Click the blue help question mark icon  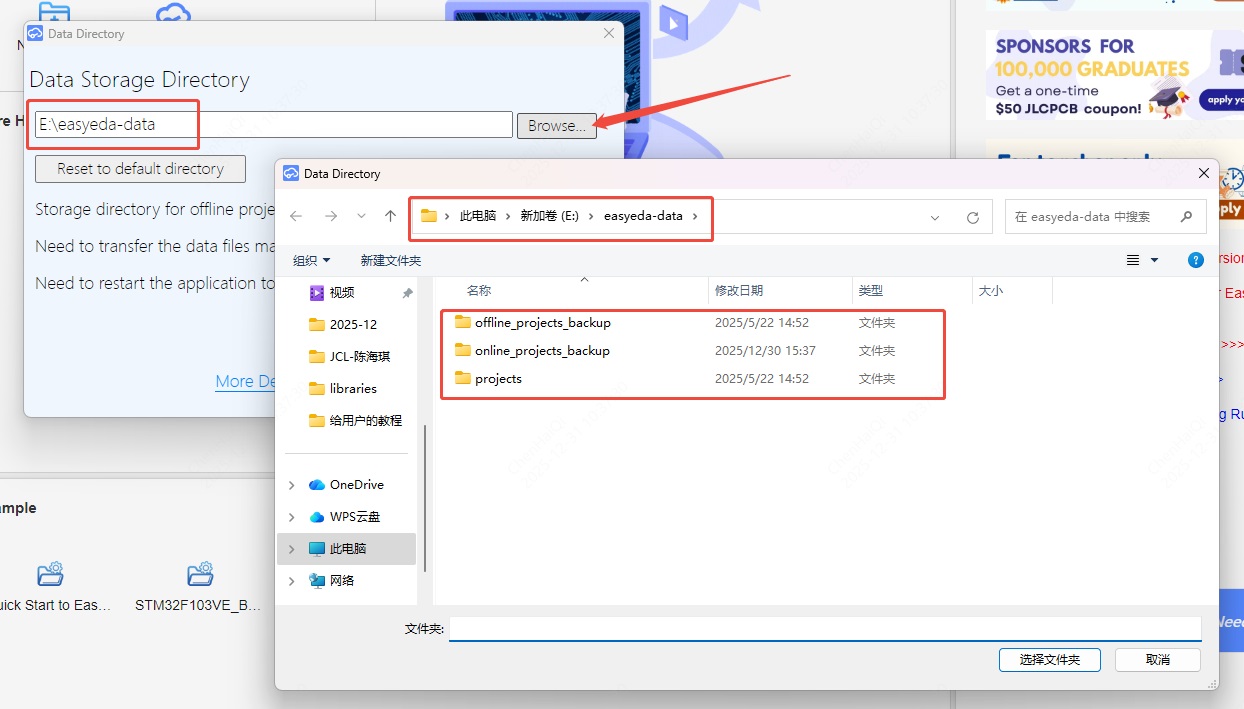1195,260
